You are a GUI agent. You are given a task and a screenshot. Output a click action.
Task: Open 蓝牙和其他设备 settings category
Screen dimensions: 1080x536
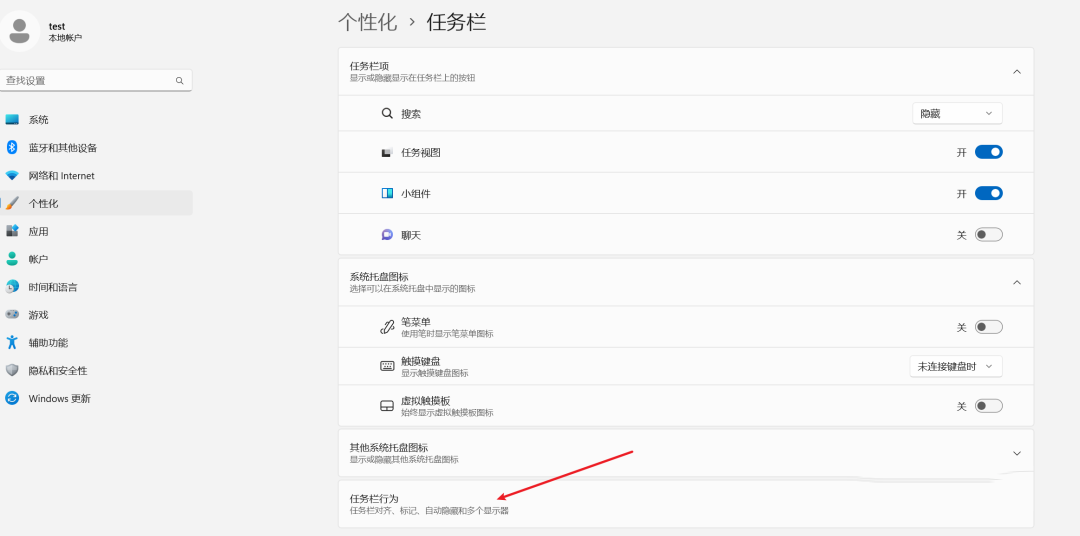(96, 147)
